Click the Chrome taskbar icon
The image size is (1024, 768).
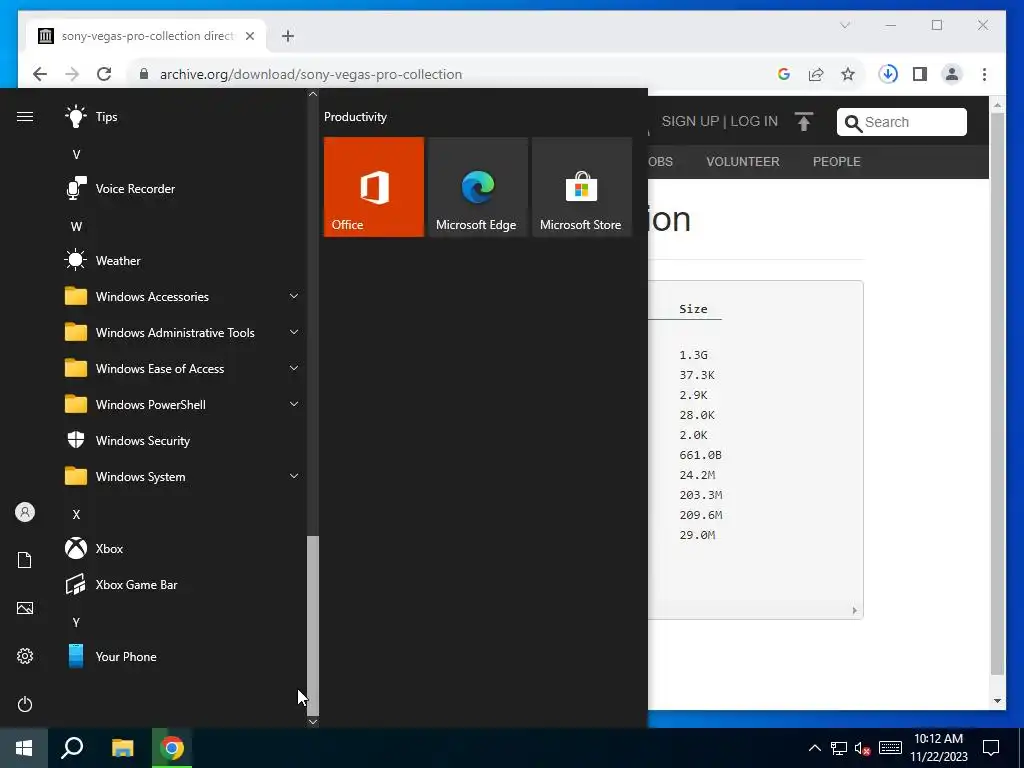(x=172, y=748)
